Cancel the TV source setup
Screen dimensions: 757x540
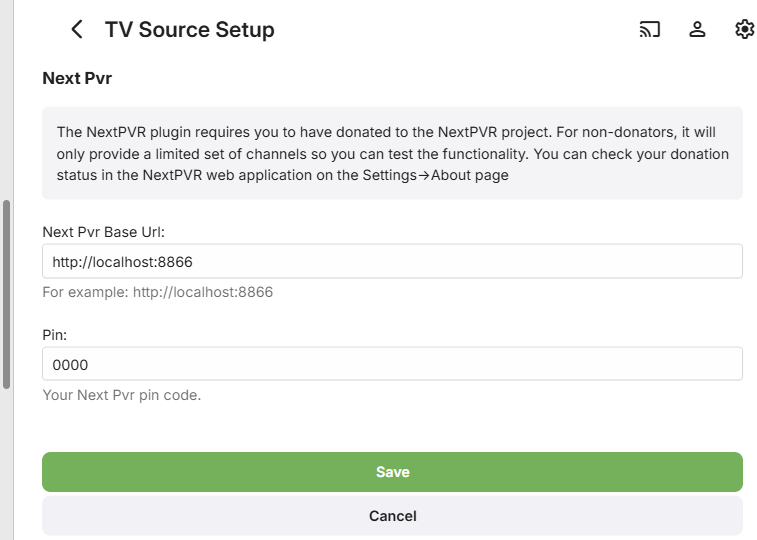click(x=392, y=516)
